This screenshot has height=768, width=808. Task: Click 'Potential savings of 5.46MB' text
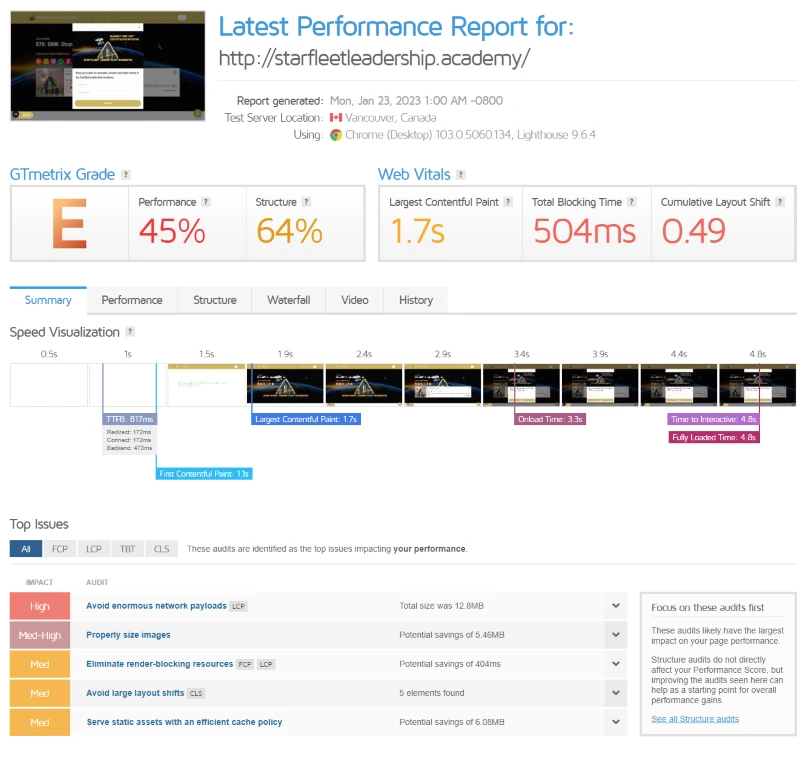[451, 635]
